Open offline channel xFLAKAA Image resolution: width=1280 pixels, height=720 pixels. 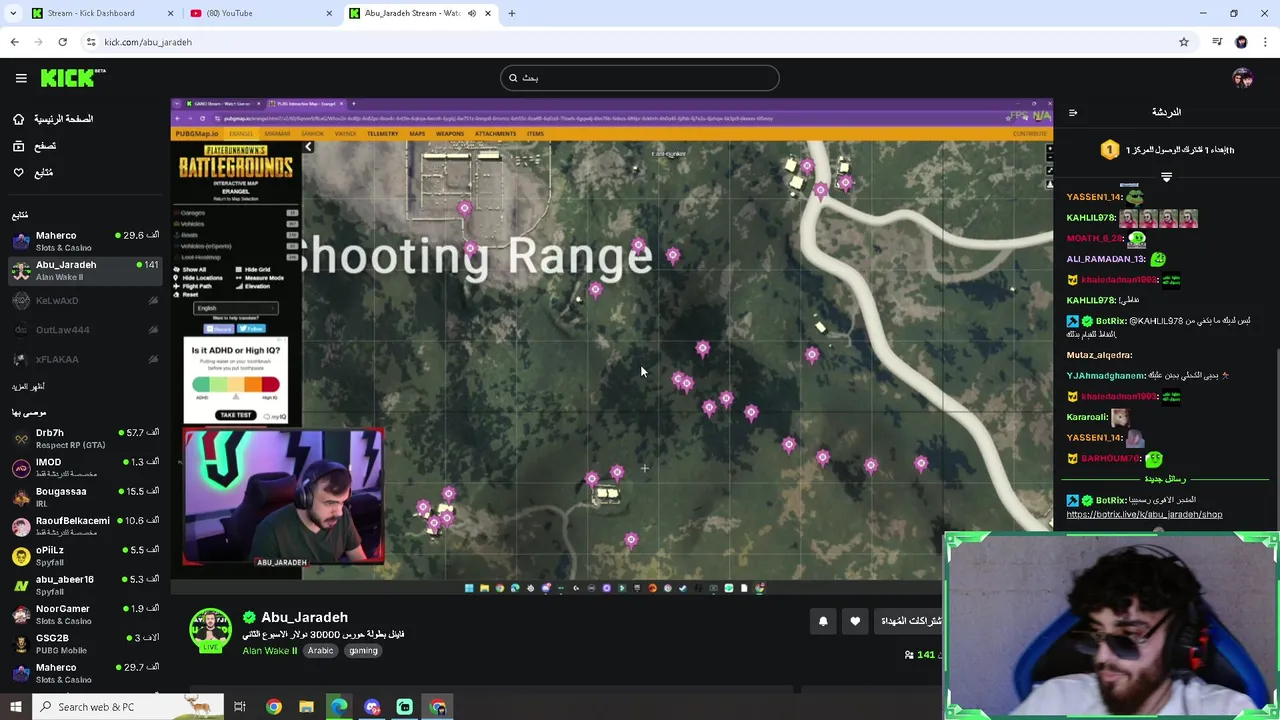click(x=85, y=359)
